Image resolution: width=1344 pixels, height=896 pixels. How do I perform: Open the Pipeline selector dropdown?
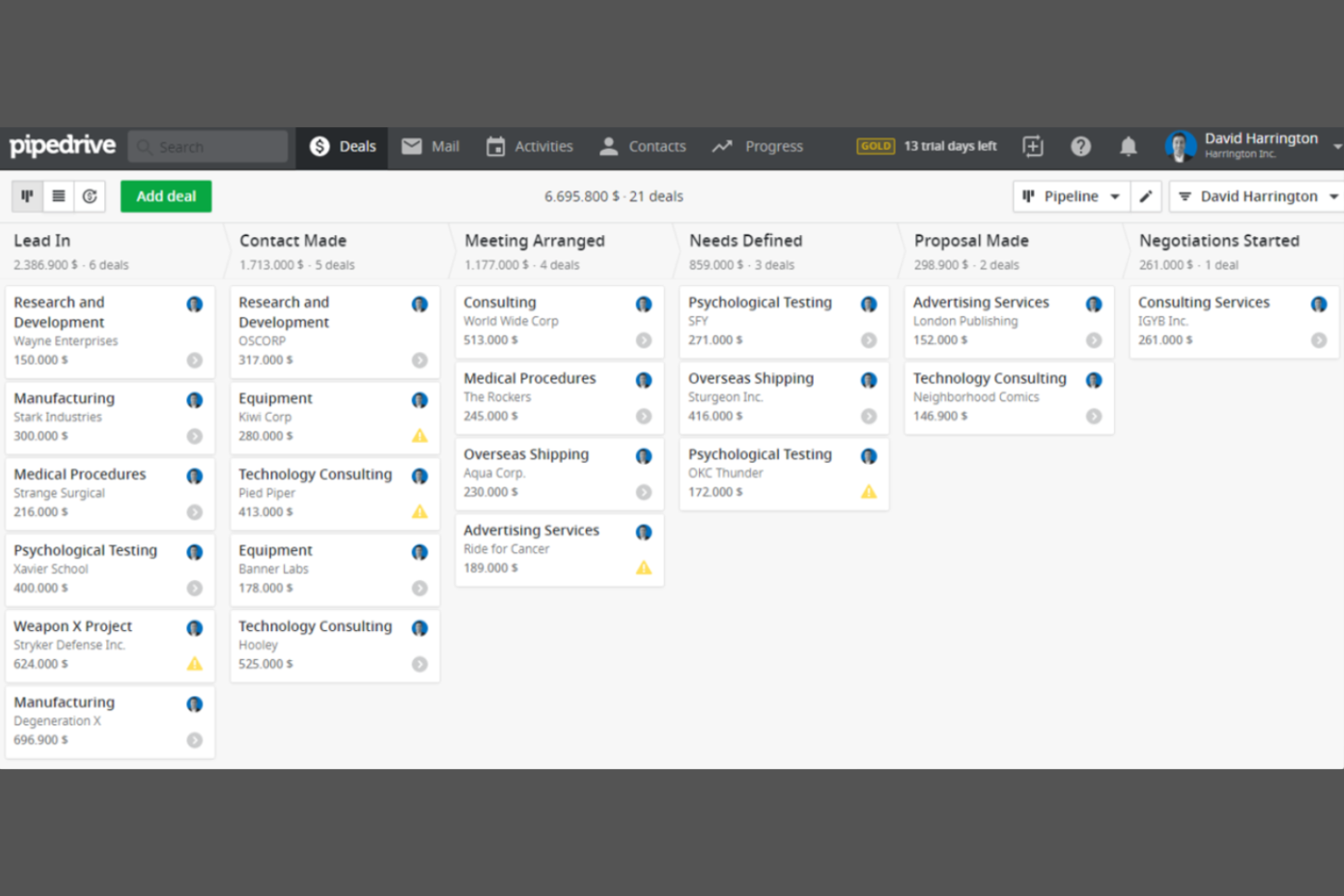1071,196
